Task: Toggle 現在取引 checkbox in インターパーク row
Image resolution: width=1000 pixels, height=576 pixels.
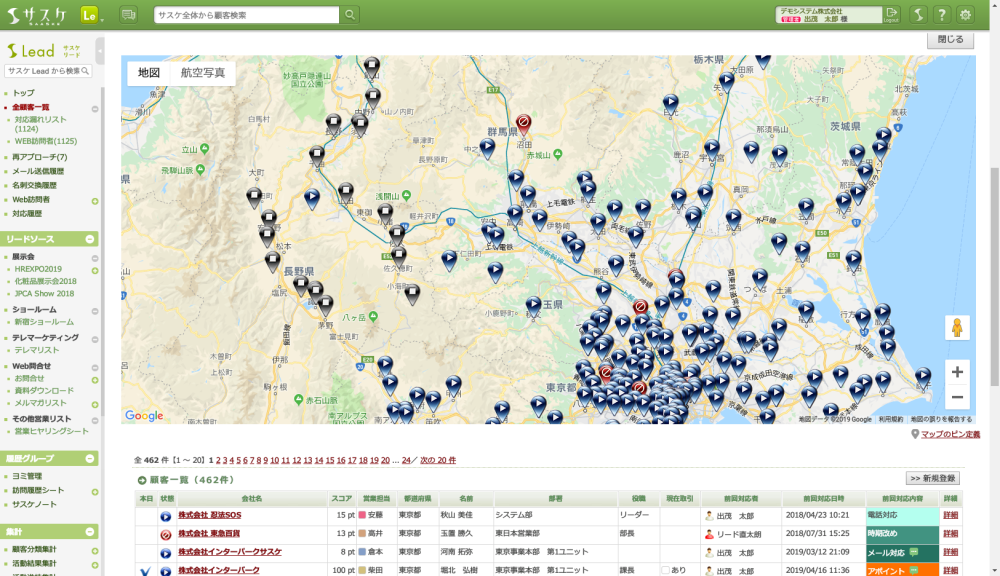Action: point(666,570)
